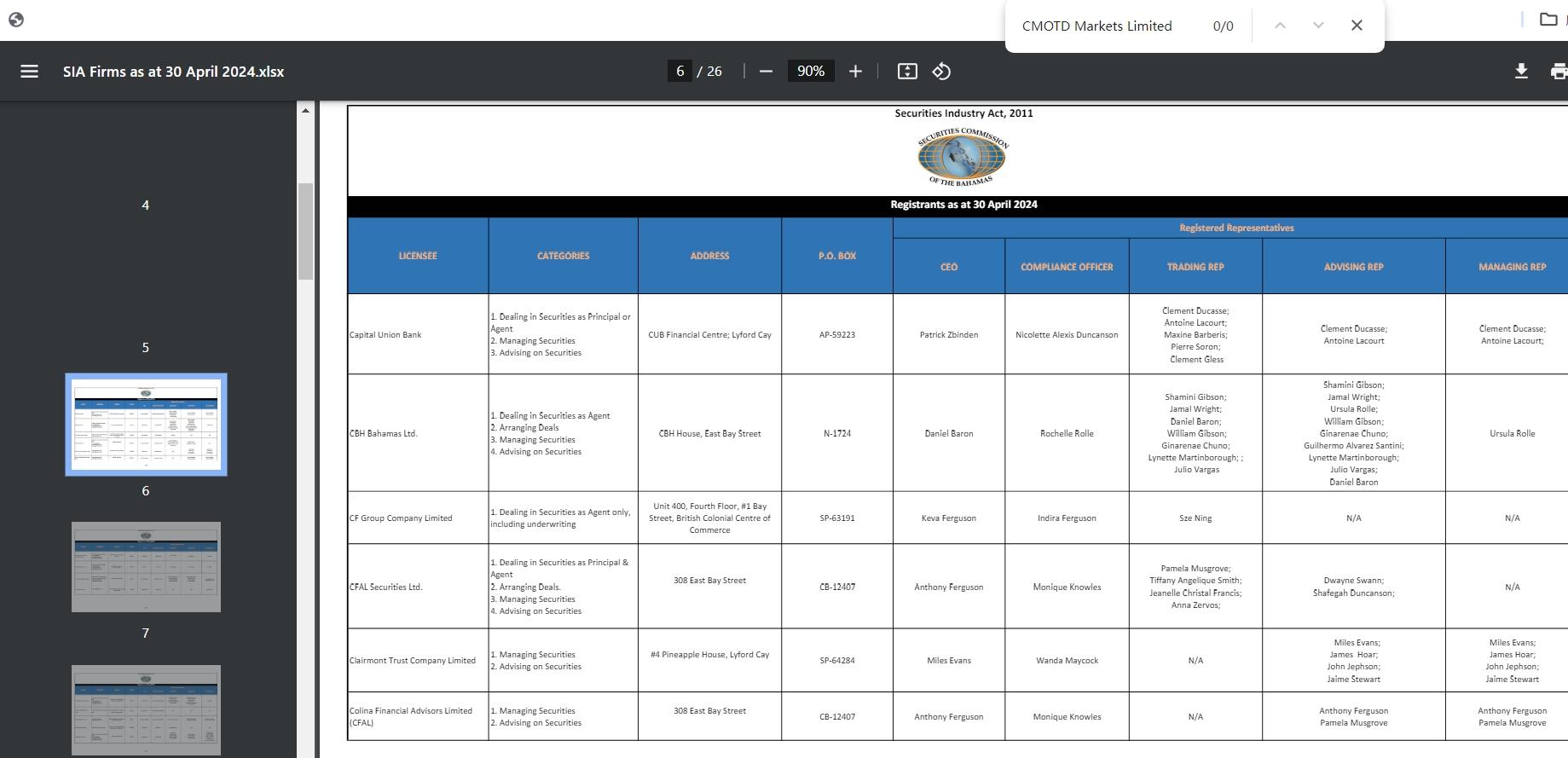Image resolution: width=1568 pixels, height=758 pixels.
Task: Click 'Ursula Rolle' in the Managing Rep column
Action: pyautogui.click(x=1512, y=433)
